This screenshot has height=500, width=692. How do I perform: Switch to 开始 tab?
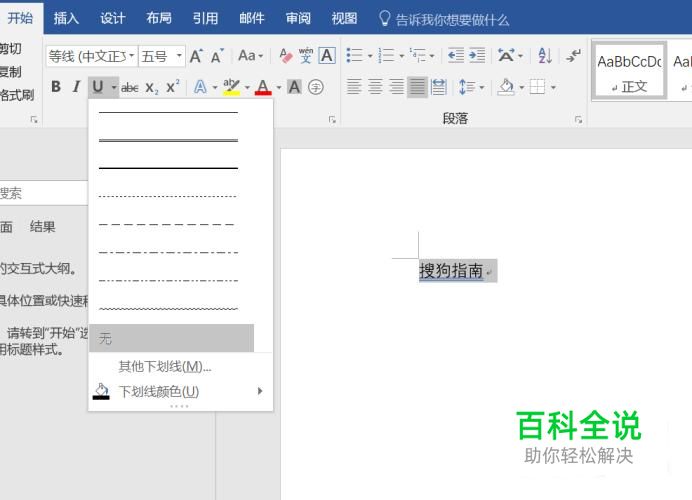pos(20,18)
